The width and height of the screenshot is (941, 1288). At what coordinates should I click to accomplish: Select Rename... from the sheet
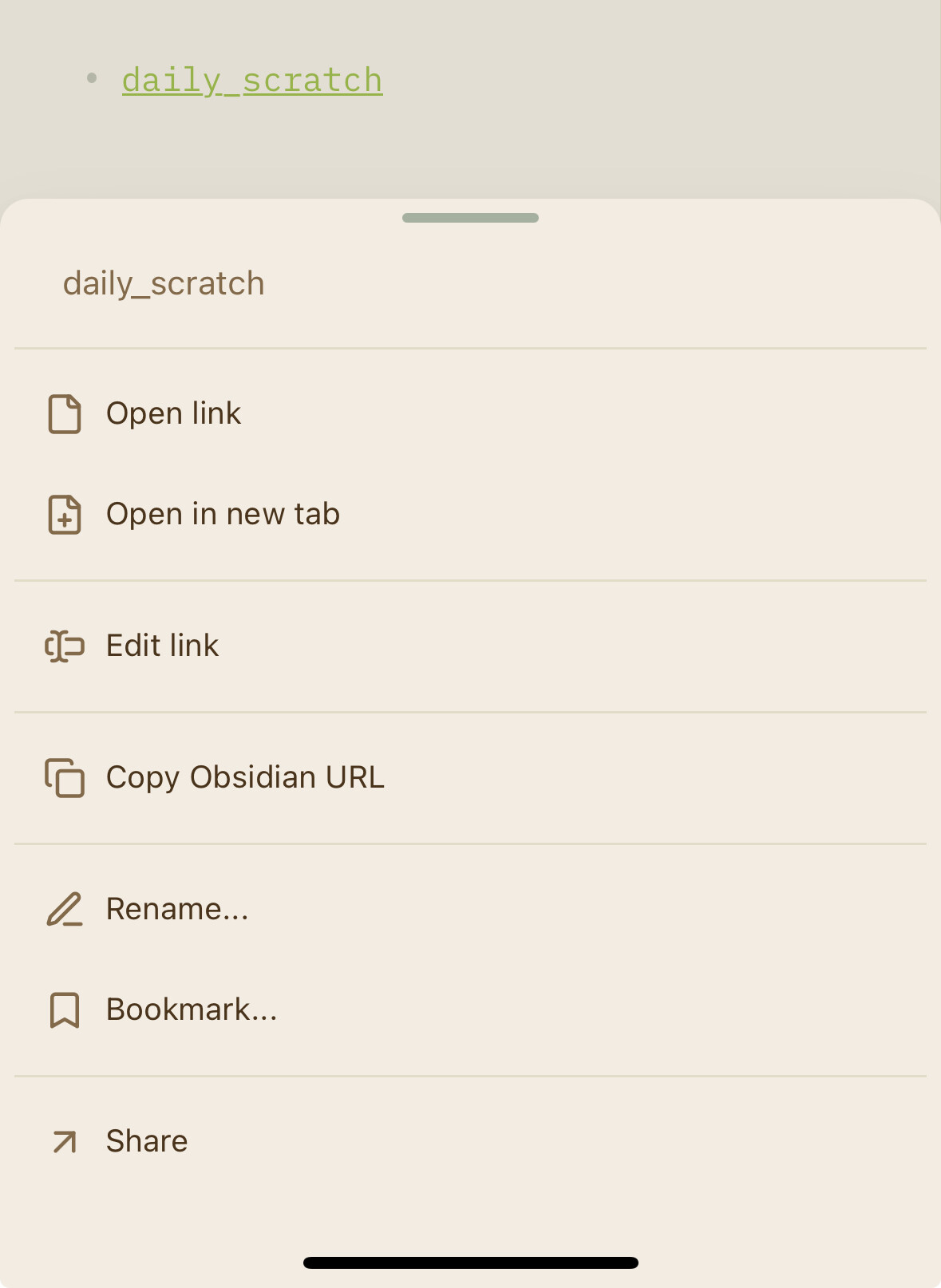pyautogui.click(x=470, y=910)
